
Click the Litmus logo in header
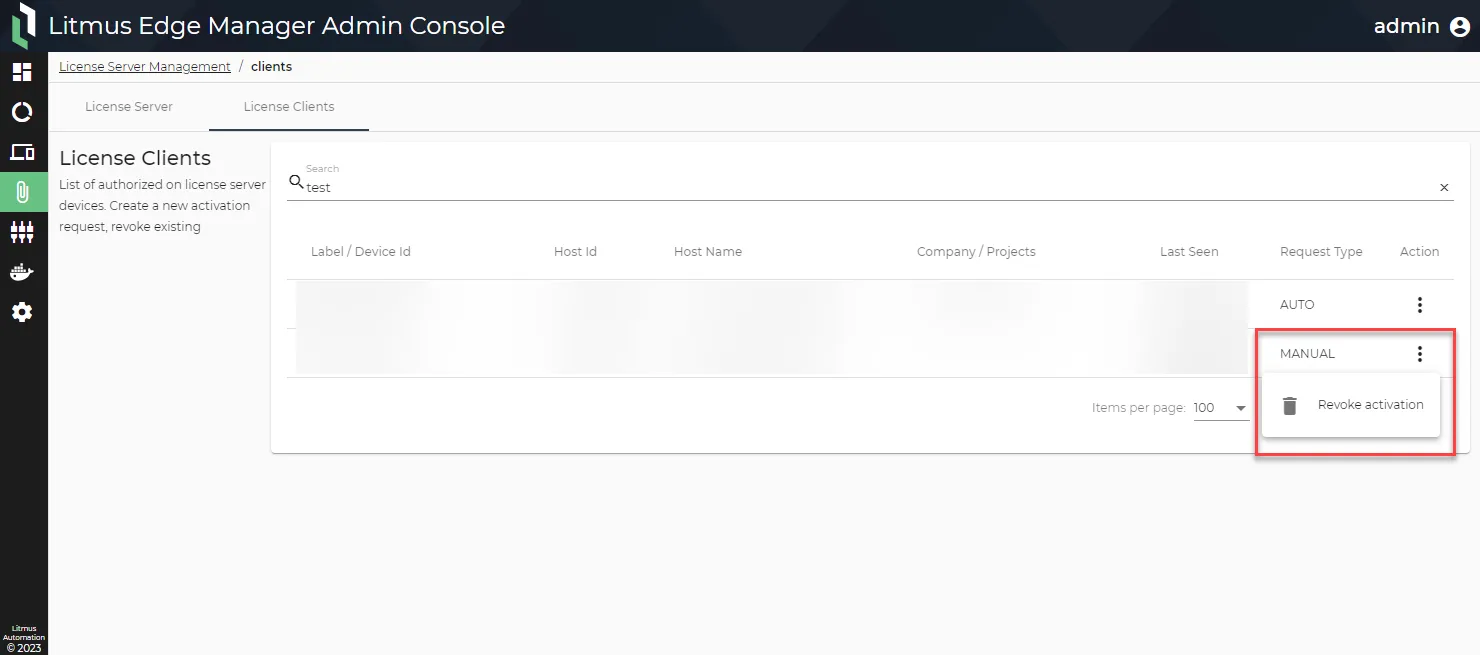(23, 25)
